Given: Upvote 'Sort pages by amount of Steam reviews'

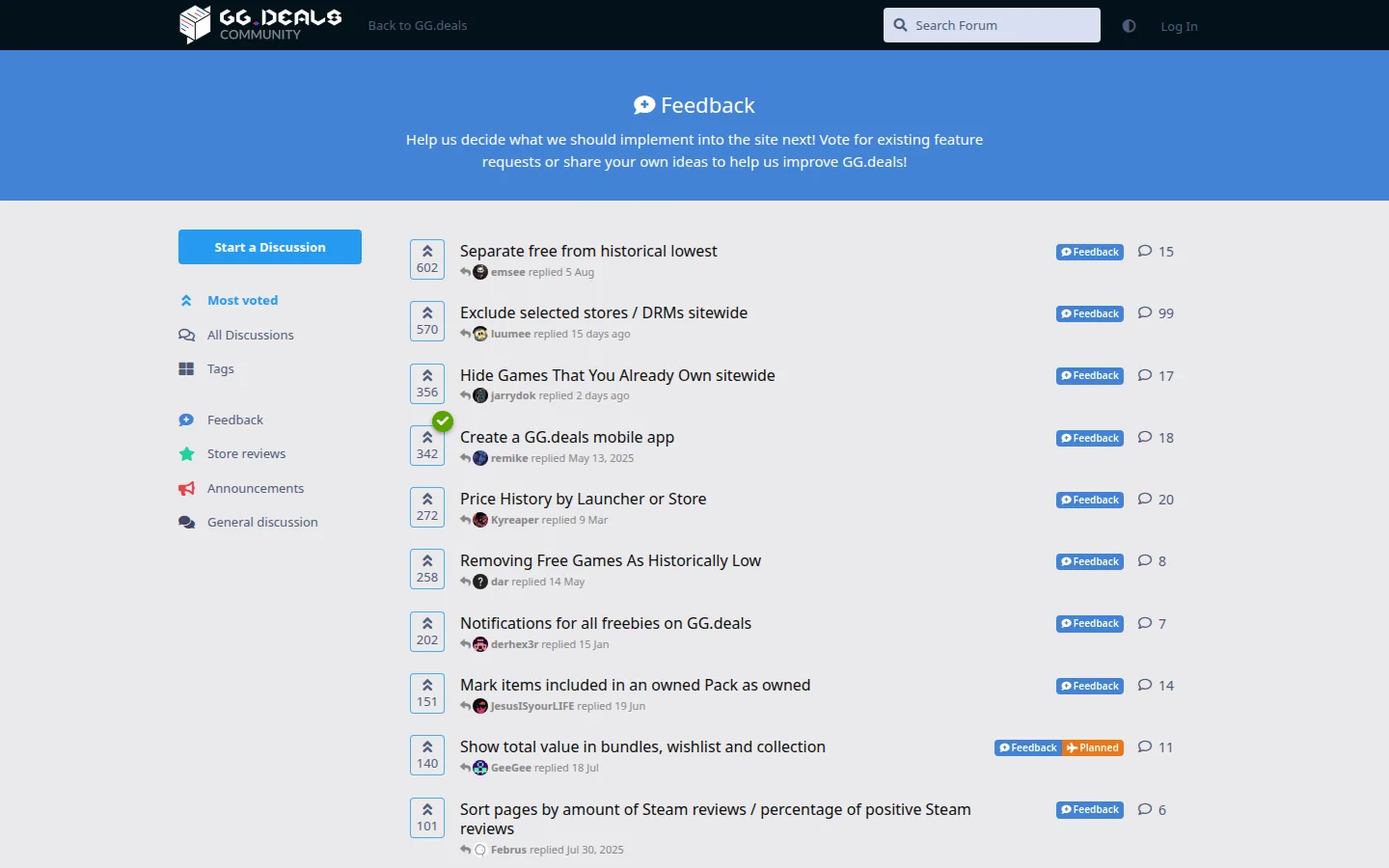Looking at the screenshot, I should 427,818.
